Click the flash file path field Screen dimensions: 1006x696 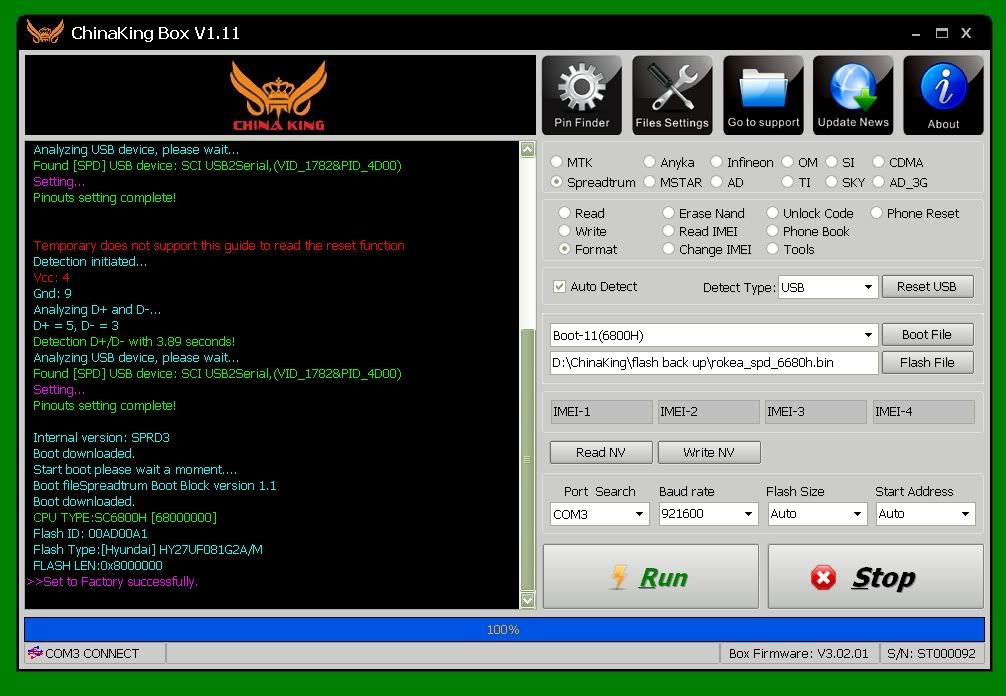point(713,362)
